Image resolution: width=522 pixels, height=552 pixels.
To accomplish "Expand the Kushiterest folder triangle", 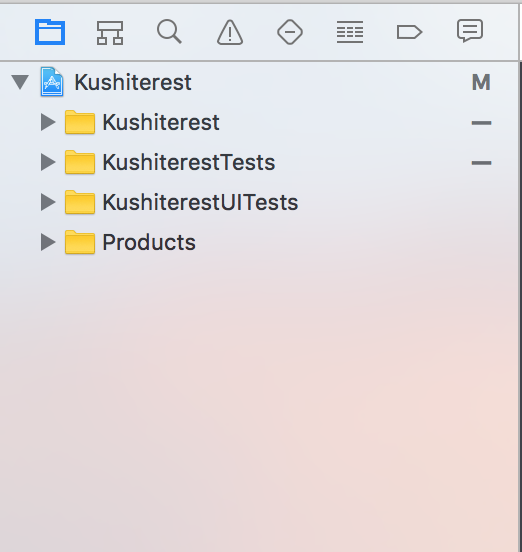I will [48, 123].
